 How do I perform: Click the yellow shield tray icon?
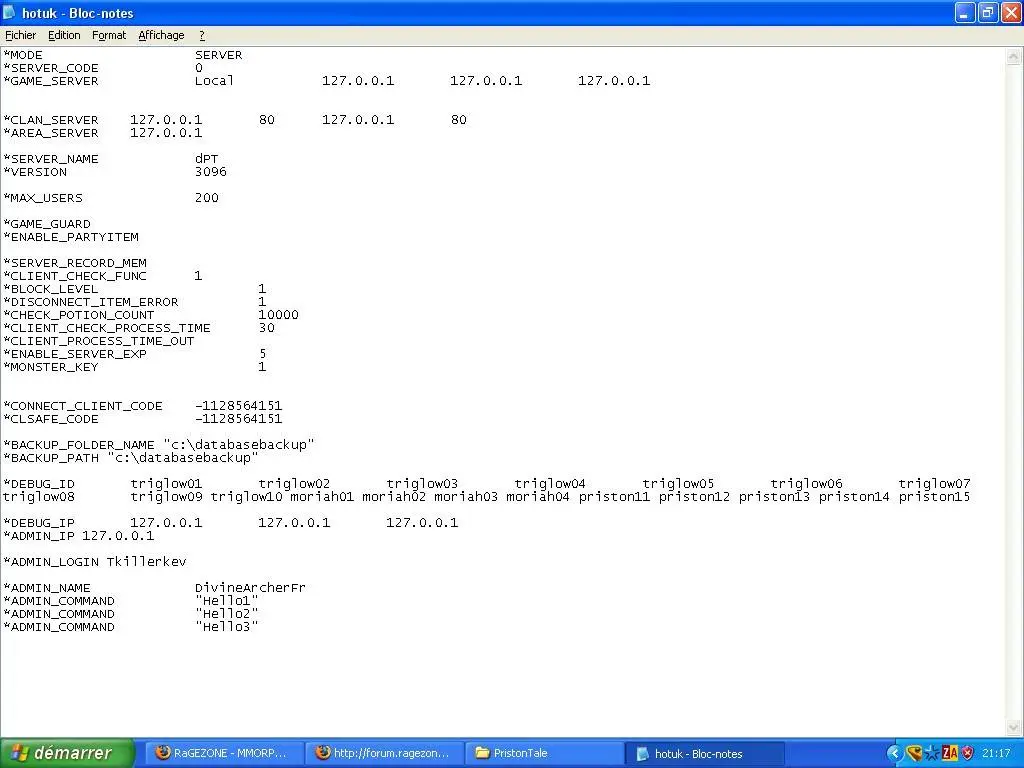tap(914, 753)
